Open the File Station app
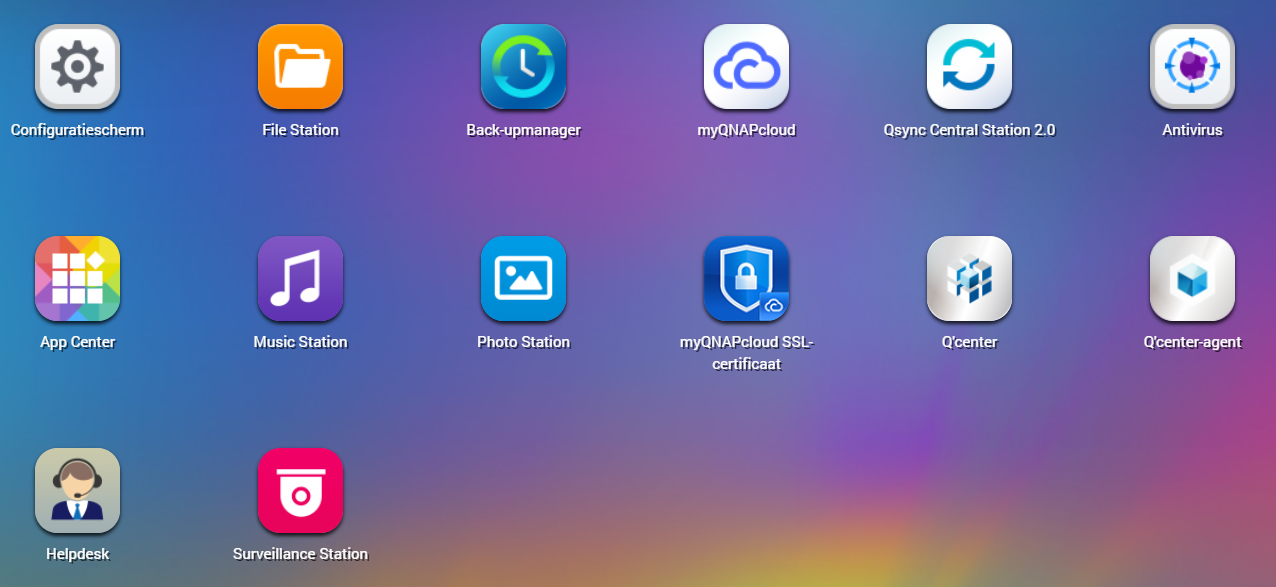The width and height of the screenshot is (1276, 587). click(x=300, y=67)
